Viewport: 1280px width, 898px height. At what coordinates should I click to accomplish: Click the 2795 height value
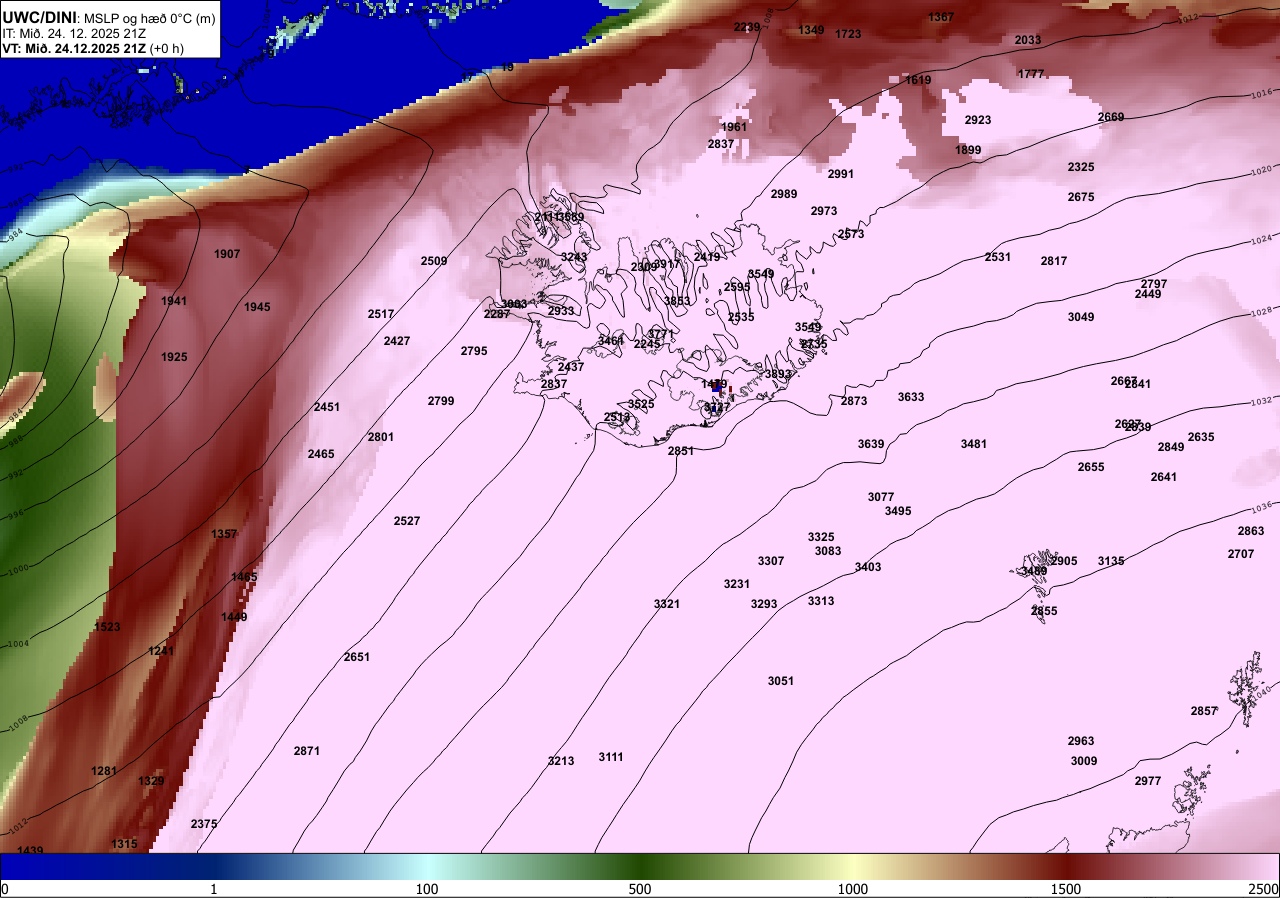(474, 351)
